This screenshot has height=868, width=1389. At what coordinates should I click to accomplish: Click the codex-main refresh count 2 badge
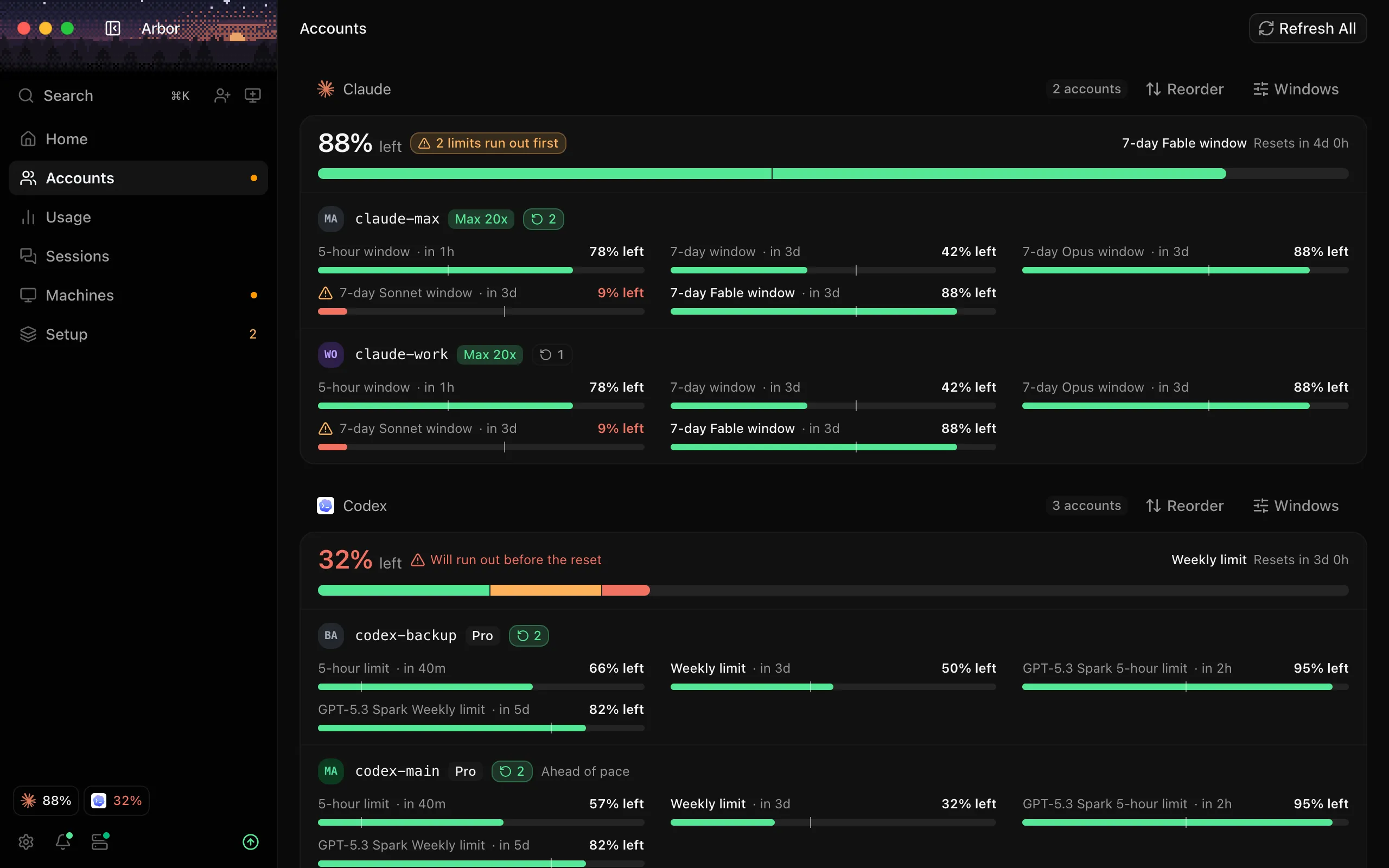512,771
